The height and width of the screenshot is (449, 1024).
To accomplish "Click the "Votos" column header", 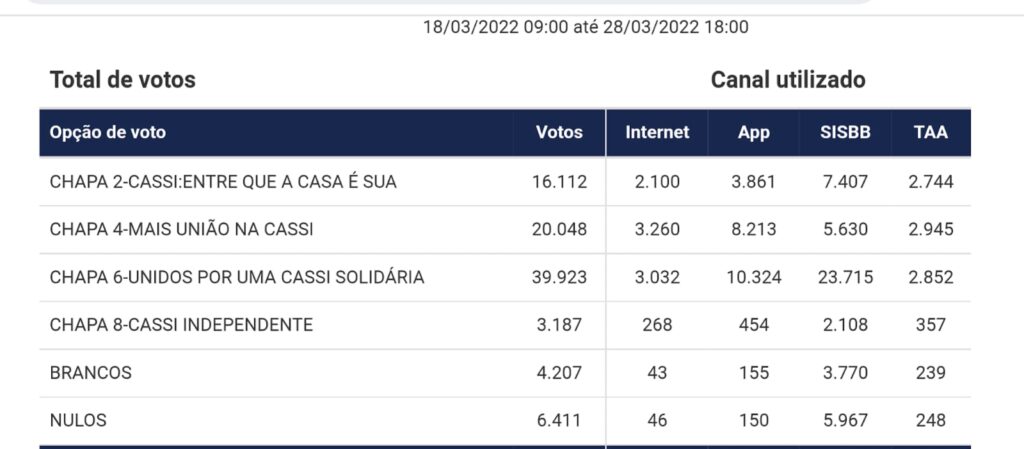I will click(x=559, y=132).
